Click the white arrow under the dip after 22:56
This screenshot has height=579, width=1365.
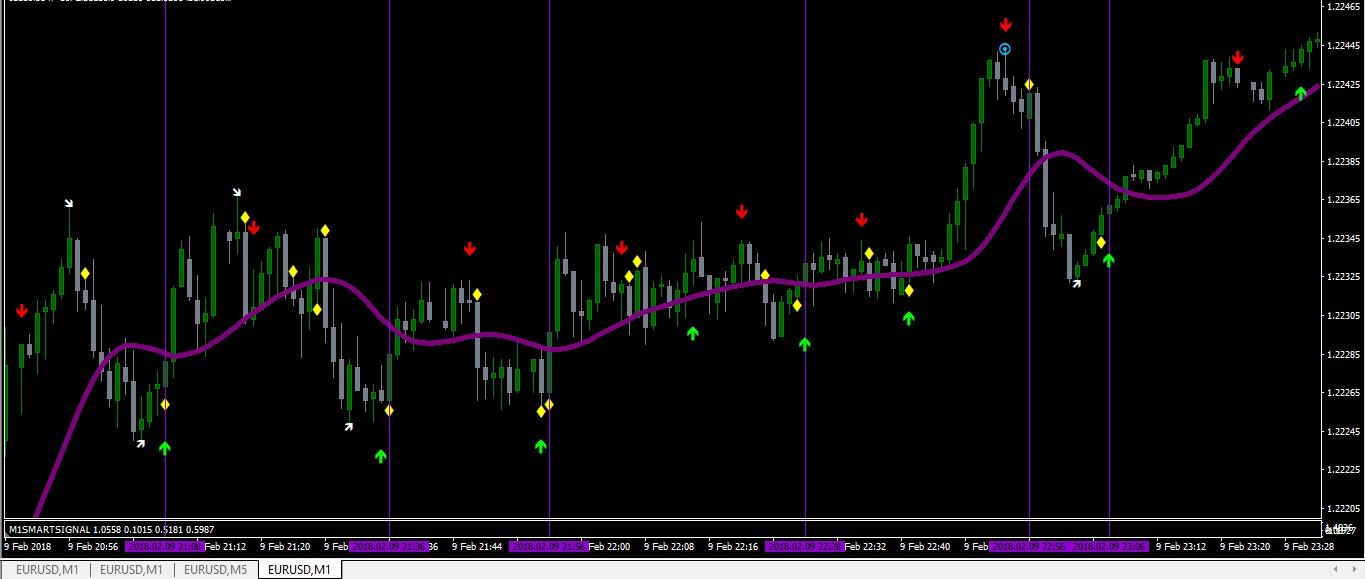[1076, 284]
